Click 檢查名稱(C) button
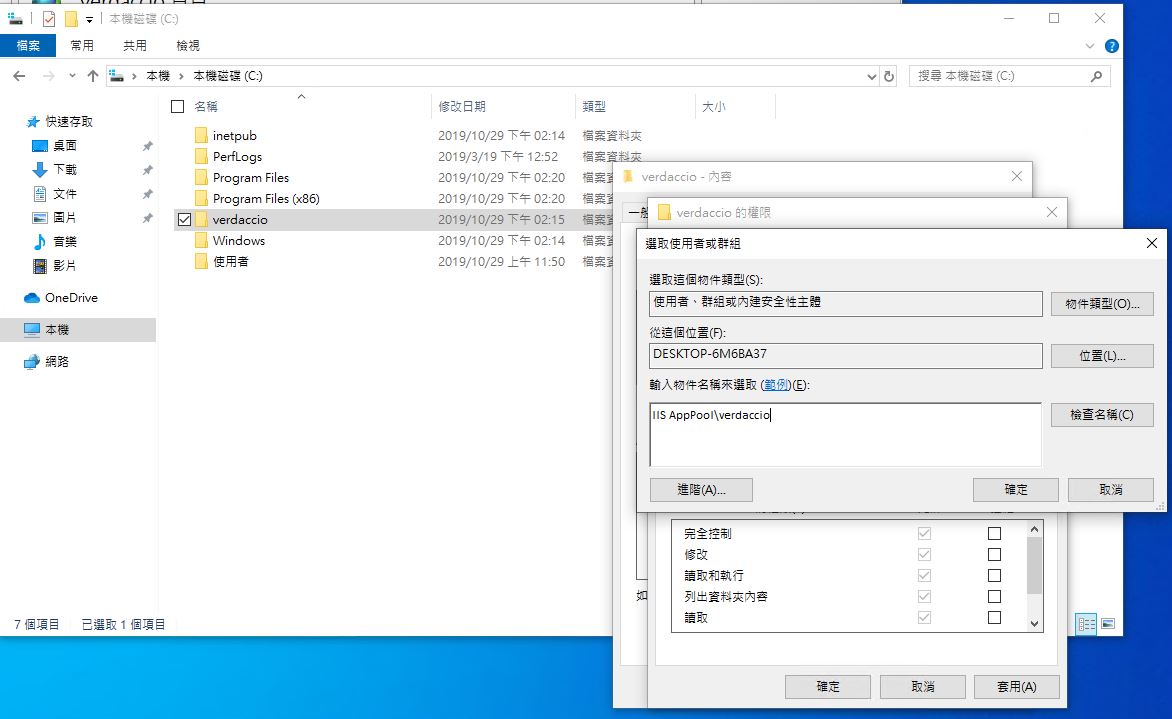Screen dimensions: 1172x719 [1102, 415]
